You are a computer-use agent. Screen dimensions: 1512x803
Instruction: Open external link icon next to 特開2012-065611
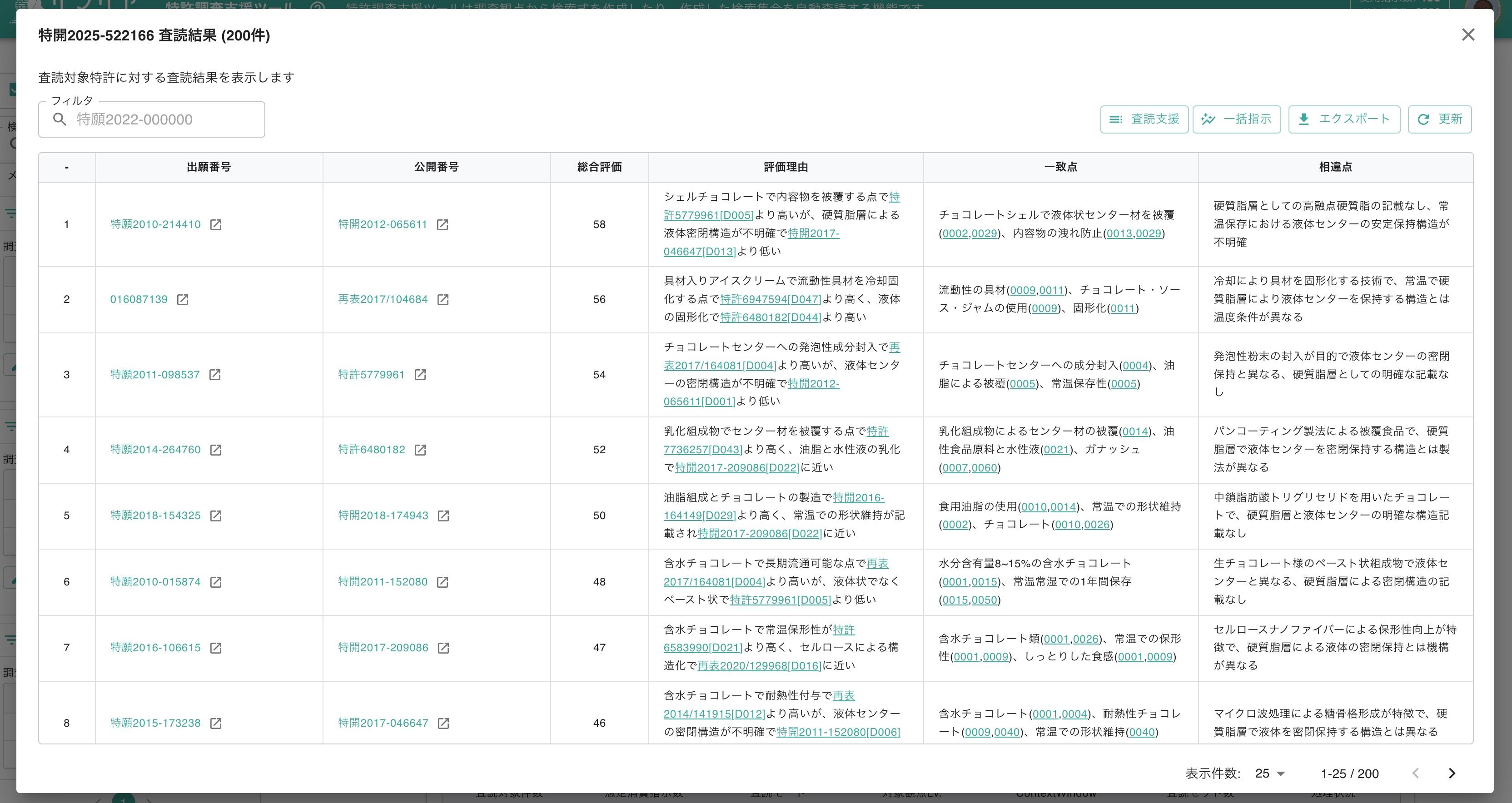click(443, 224)
